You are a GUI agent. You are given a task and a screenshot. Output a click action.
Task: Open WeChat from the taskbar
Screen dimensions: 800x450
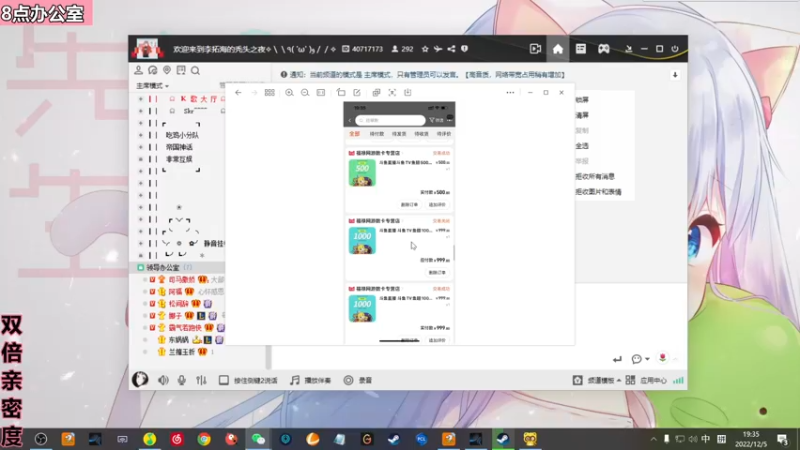coord(258,439)
